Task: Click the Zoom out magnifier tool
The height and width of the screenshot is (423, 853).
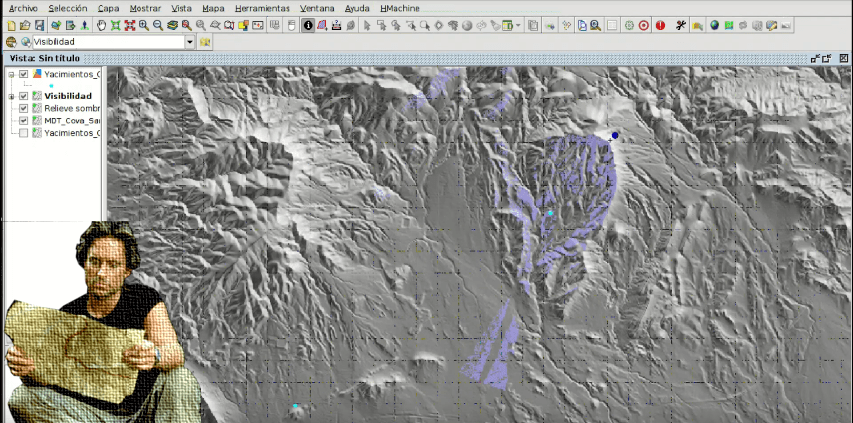Action: pyautogui.click(x=158, y=25)
